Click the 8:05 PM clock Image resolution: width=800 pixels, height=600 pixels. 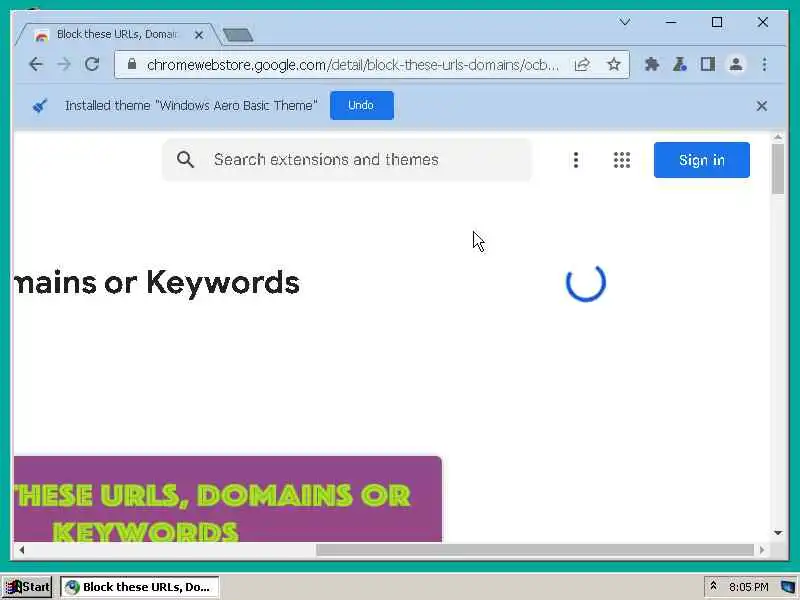coord(748,587)
